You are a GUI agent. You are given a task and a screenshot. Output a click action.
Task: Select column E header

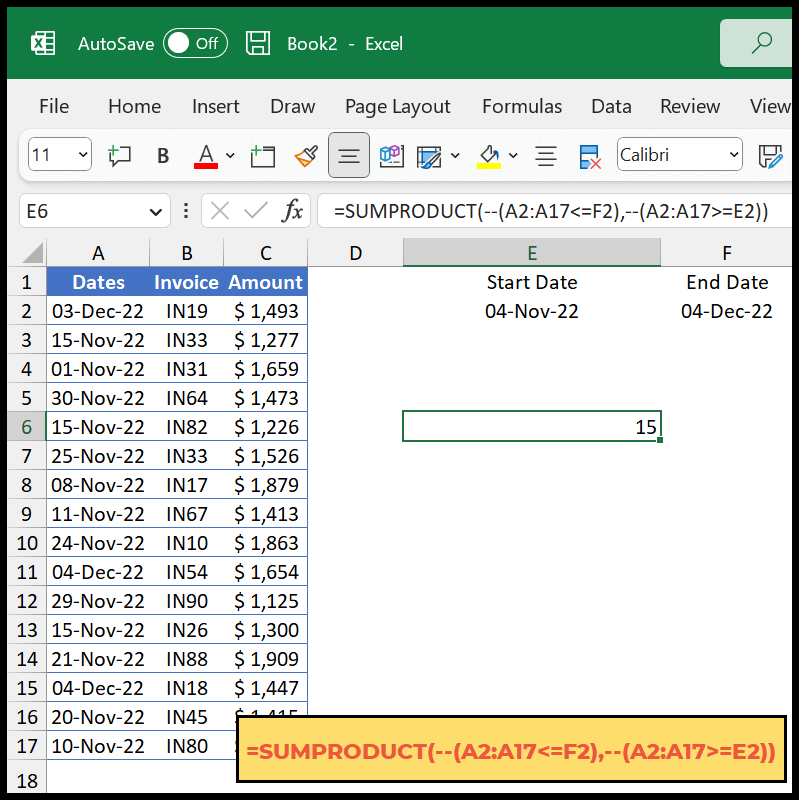point(532,253)
